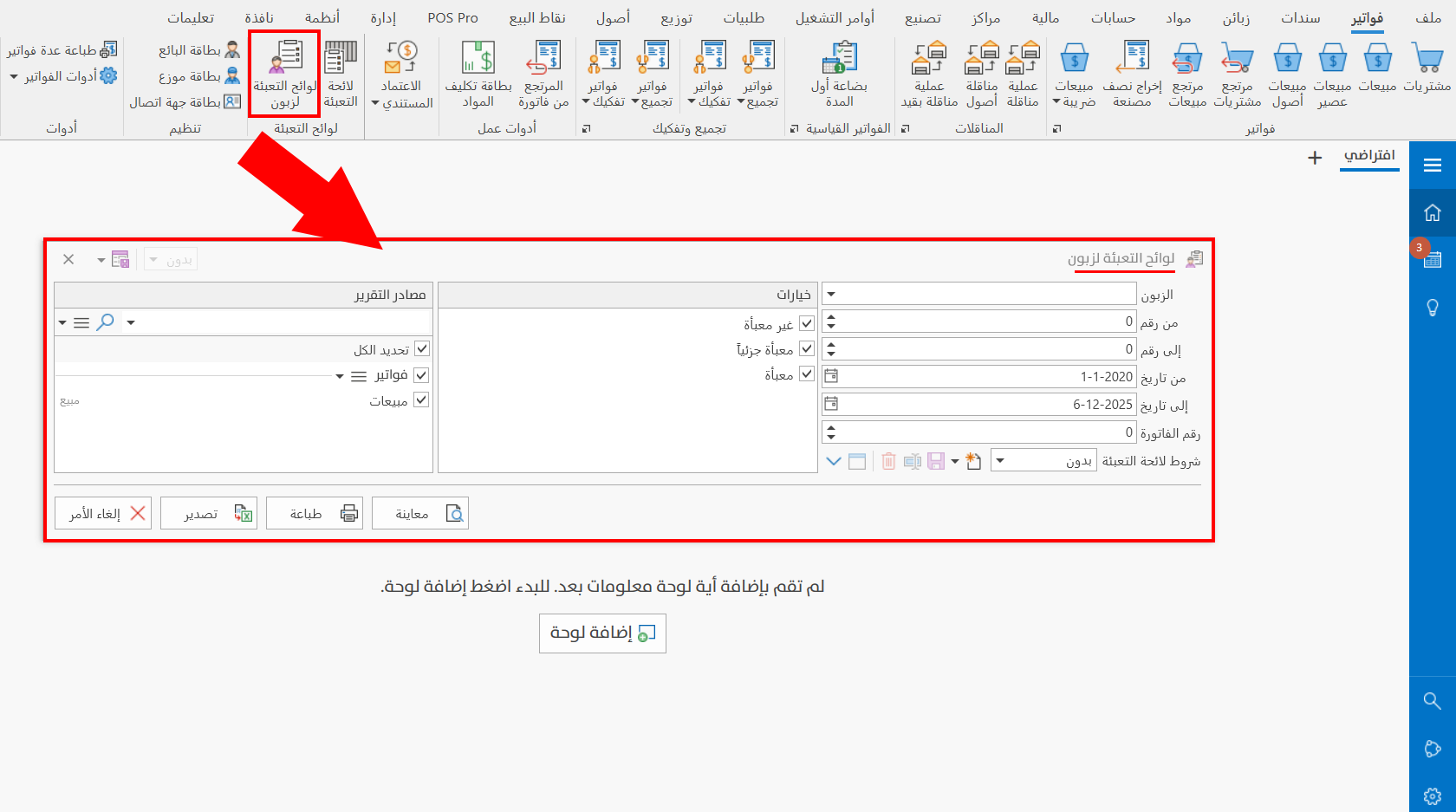
Task: Uncheck the غير معبأة option
Action: (x=807, y=323)
